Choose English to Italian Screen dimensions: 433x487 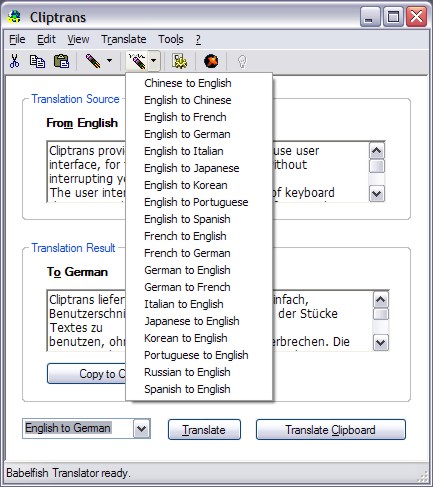point(199,151)
